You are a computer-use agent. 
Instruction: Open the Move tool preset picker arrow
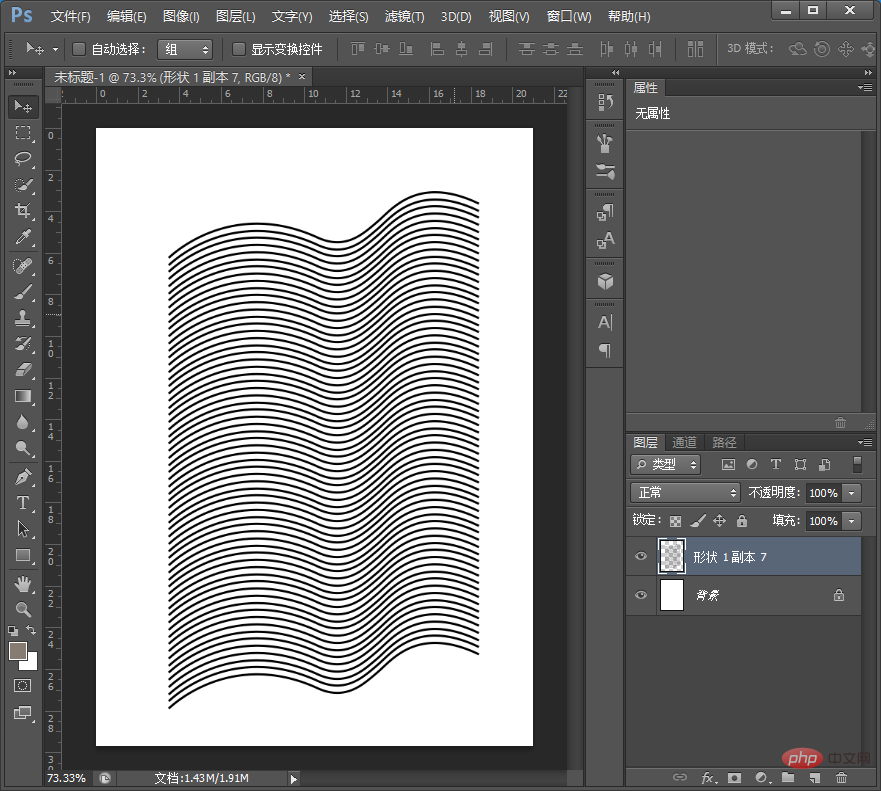(x=55, y=49)
